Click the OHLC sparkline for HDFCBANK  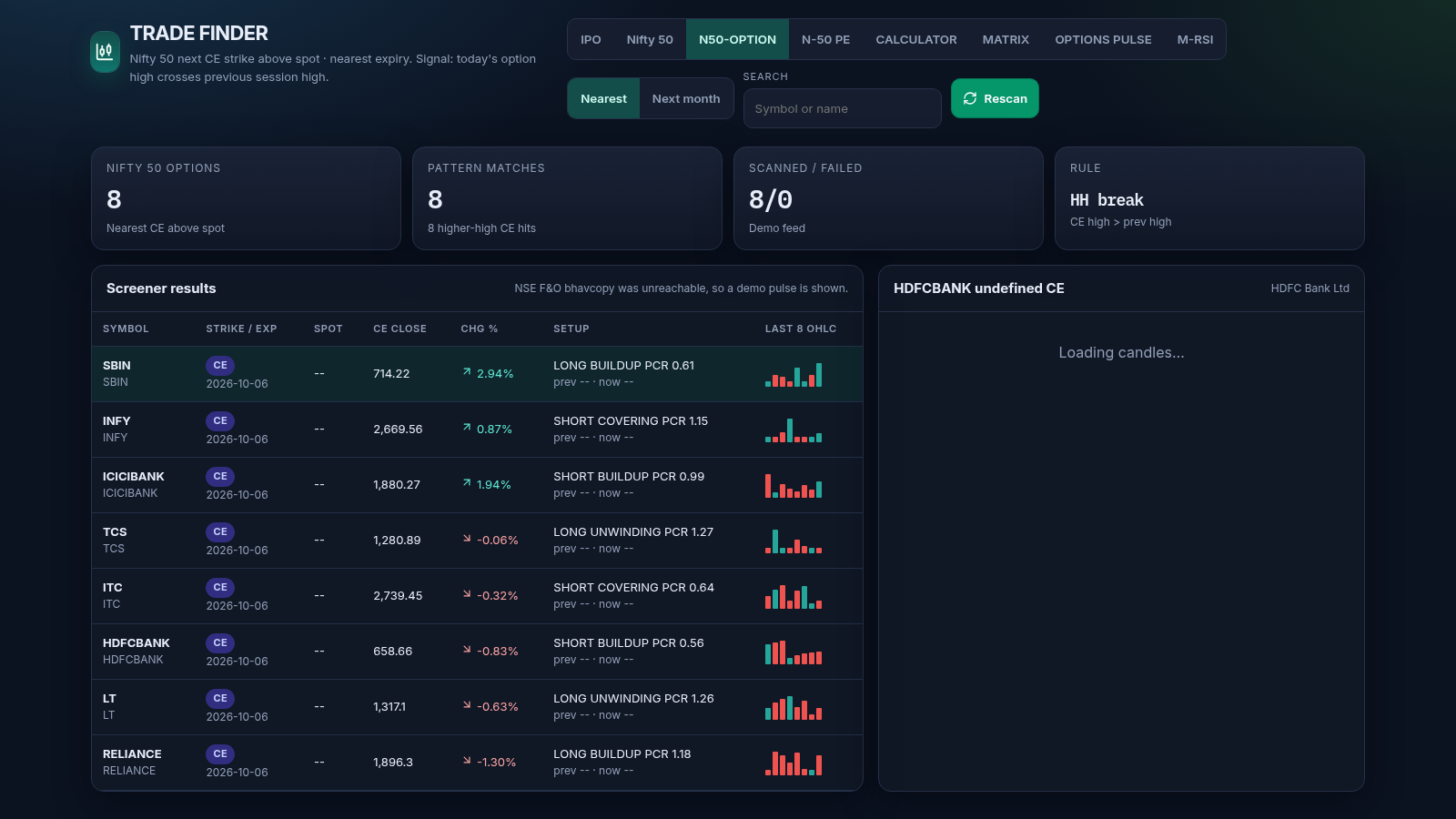pyautogui.click(x=794, y=652)
